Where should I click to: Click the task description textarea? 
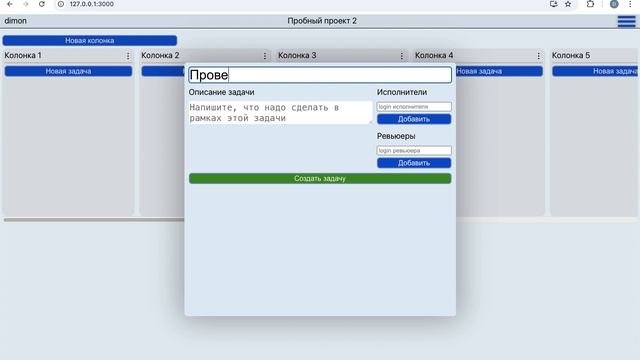click(280, 113)
